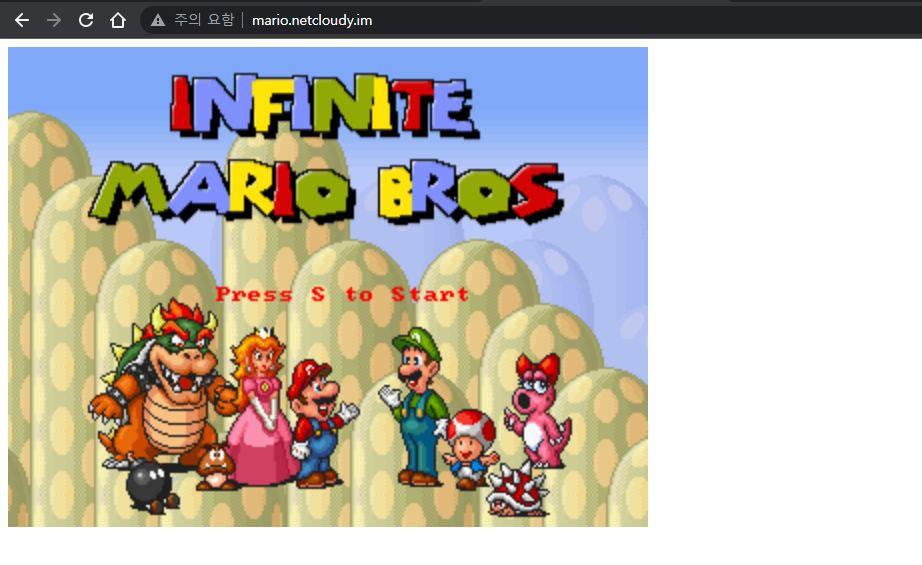Reload the page with the refresh icon
This screenshot has height=565, width=922.
tap(86, 21)
